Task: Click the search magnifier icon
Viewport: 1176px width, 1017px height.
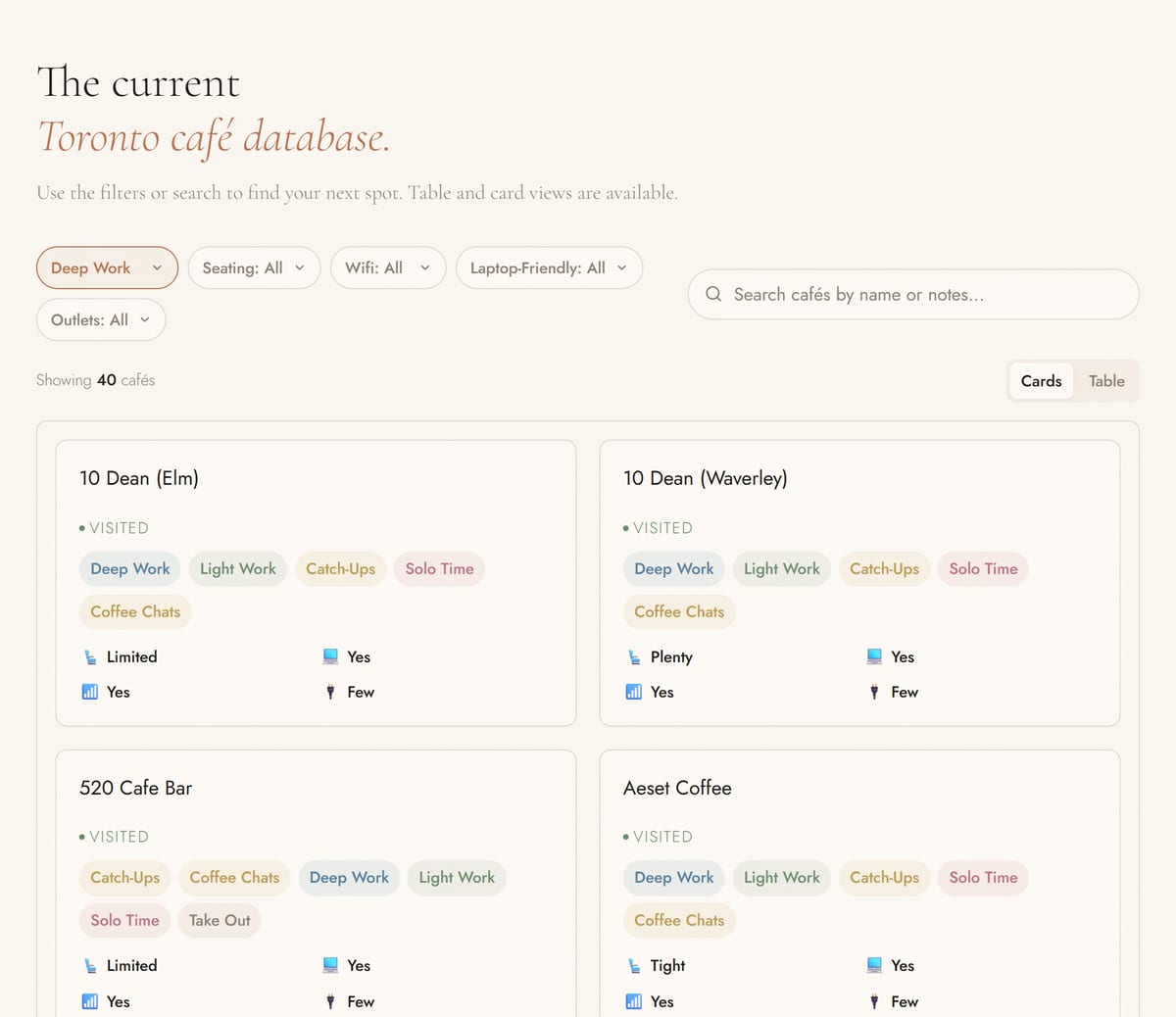Action: point(713,294)
